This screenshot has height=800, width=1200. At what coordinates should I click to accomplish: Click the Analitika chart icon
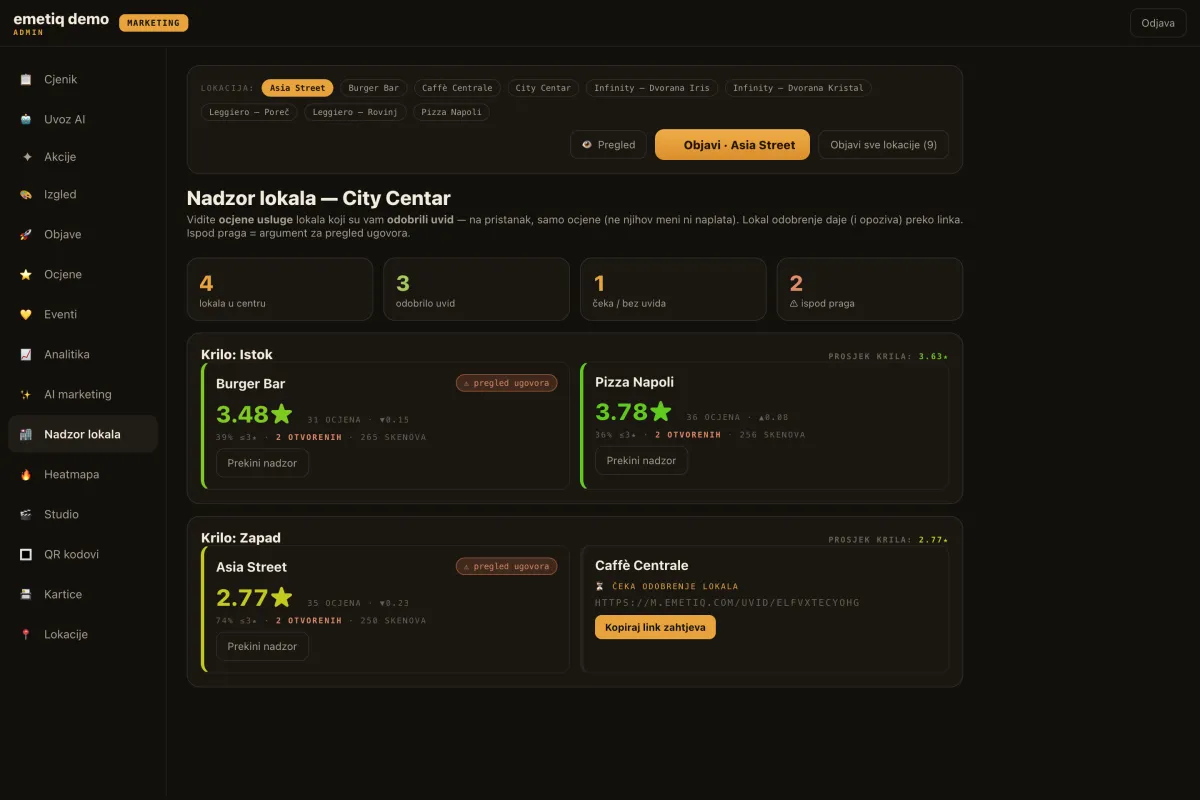click(26, 354)
